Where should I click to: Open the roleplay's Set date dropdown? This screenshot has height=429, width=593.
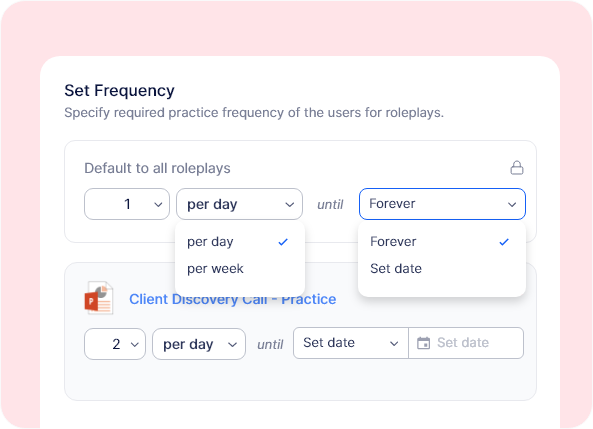351,343
